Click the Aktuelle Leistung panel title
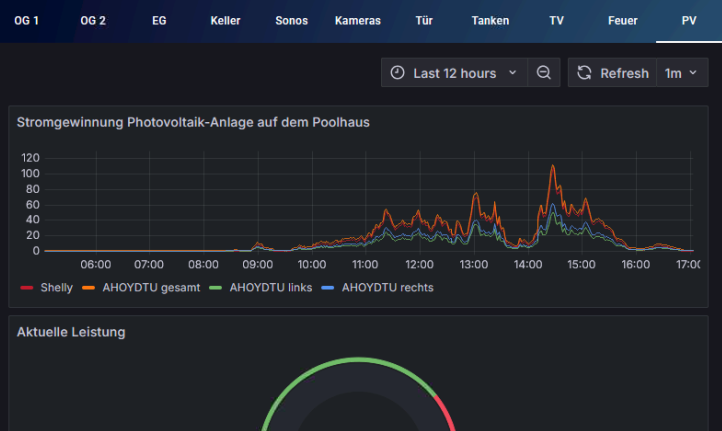Image resolution: width=722 pixels, height=431 pixels. [71, 332]
